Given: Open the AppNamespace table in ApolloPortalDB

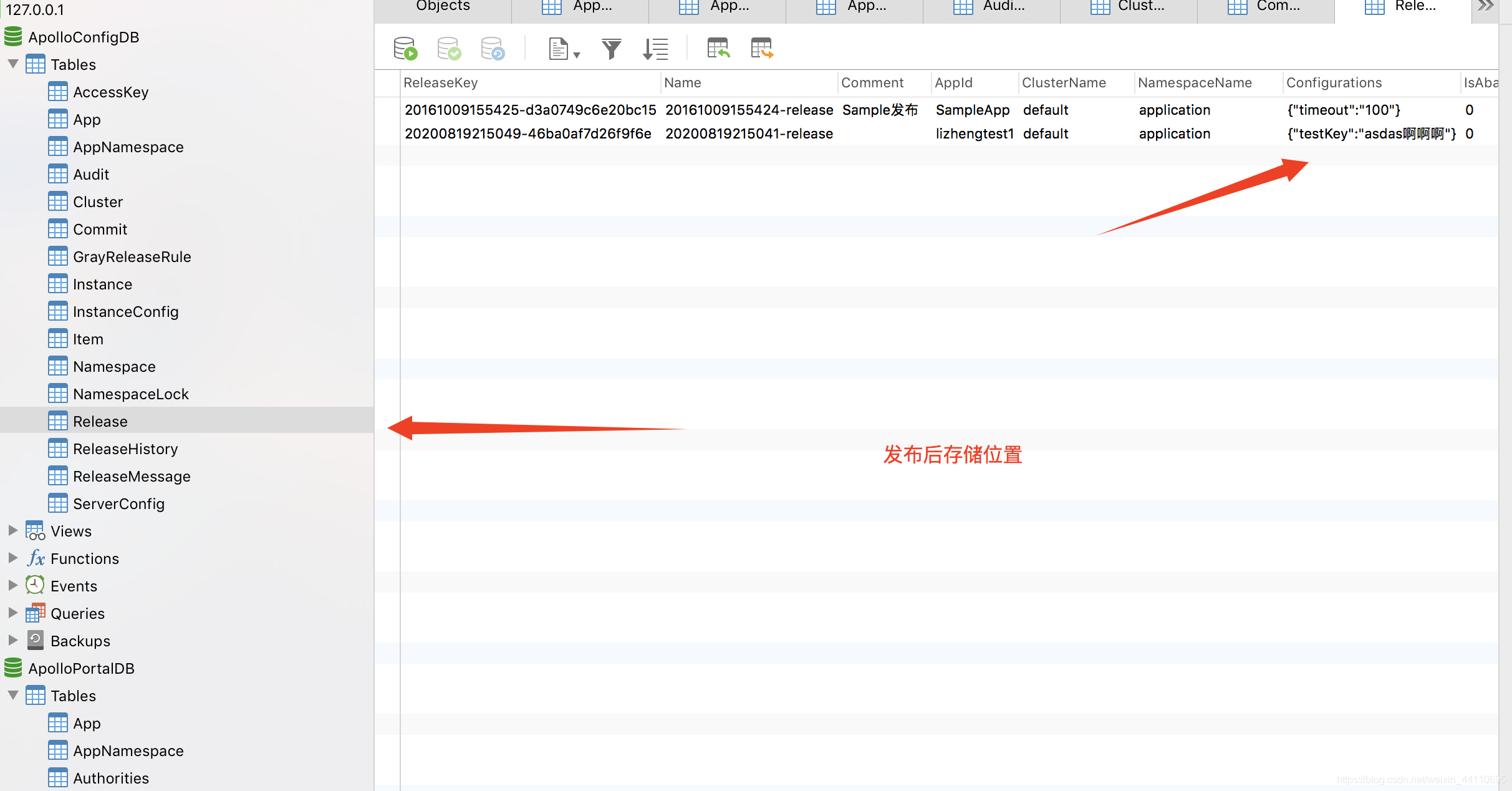Looking at the screenshot, I should tap(128, 750).
